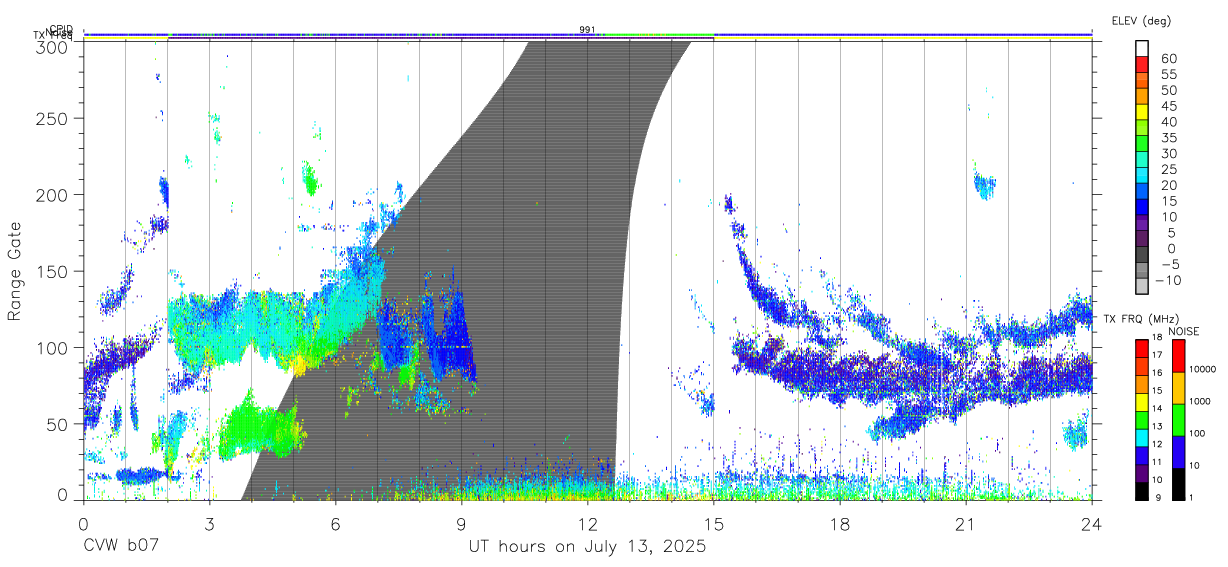
Task: Click the "200" range gate tick label
Action: pyautogui.click(x=52, y=195)
